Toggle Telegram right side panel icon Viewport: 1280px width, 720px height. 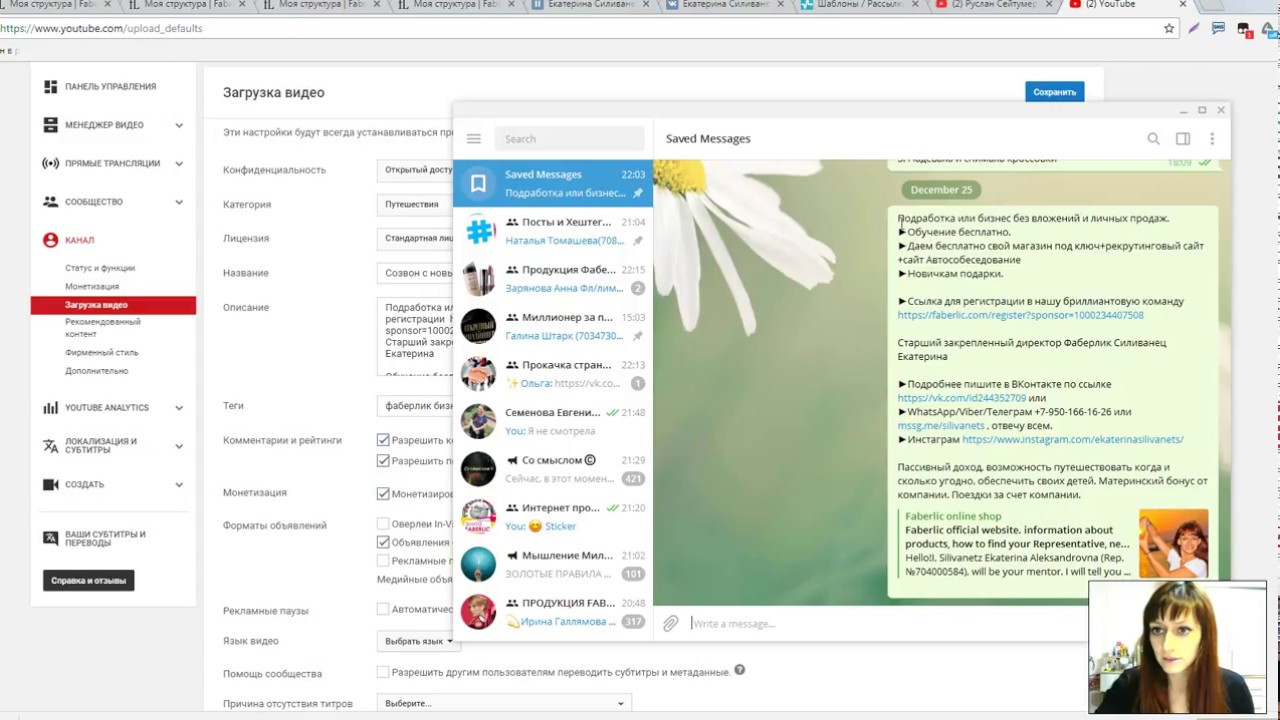[x=1183, y=139]
